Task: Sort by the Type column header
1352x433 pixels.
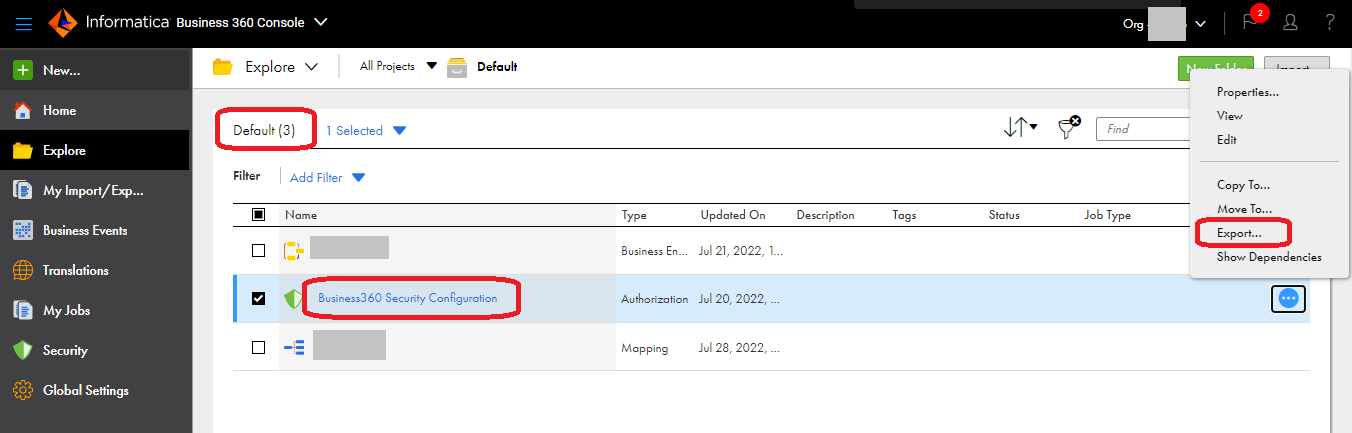Action: [x=634, y=215]
